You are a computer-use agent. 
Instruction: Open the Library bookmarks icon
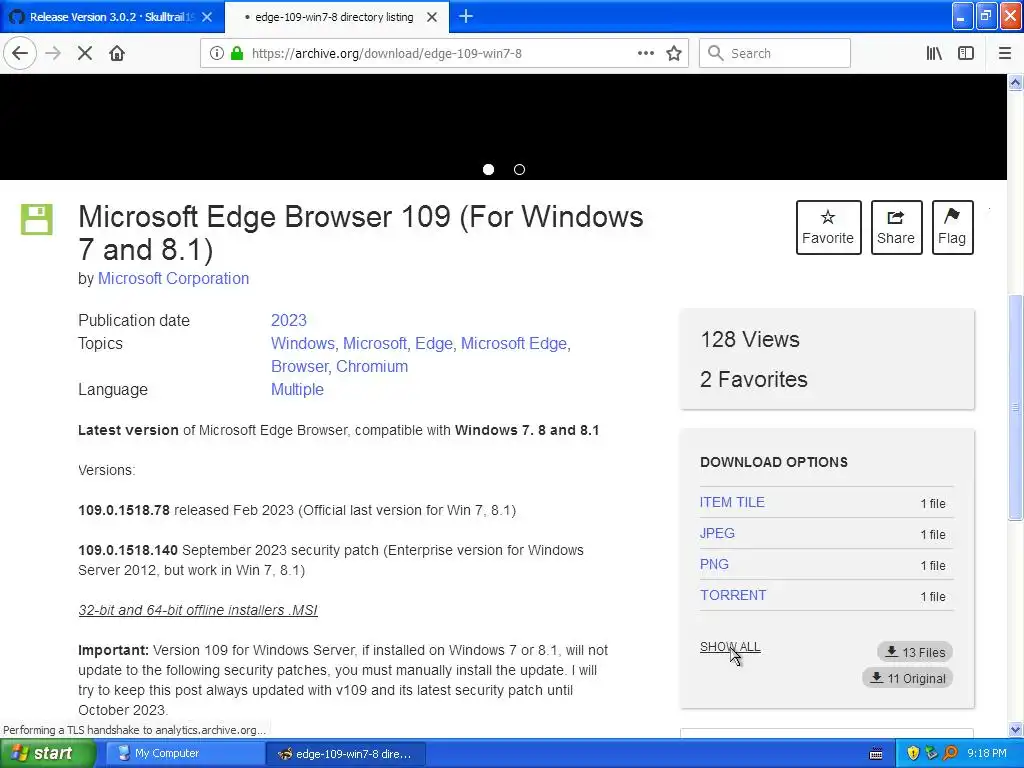(x=934, y=53)
